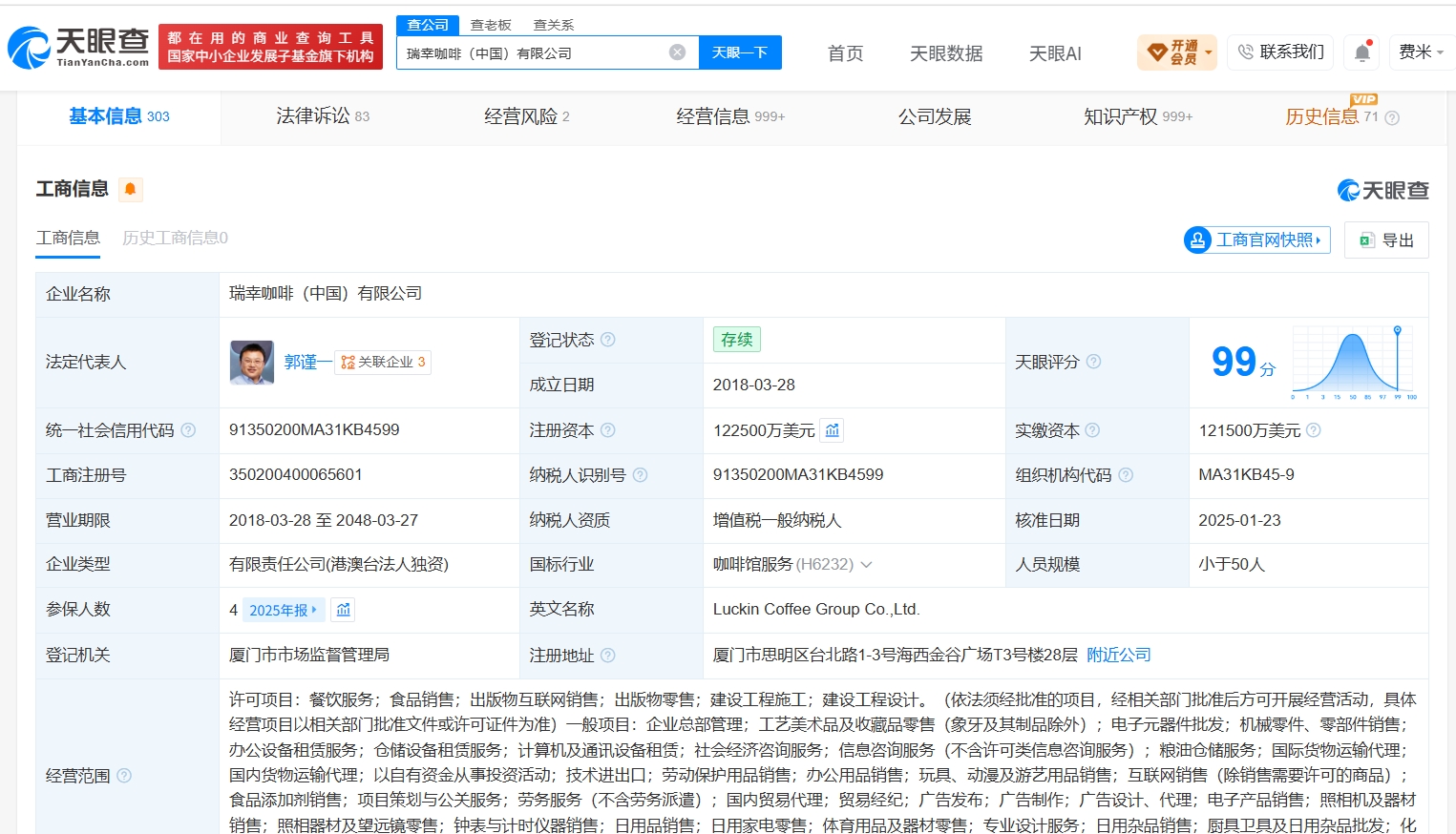Show help for 历史信息 tab
This screenshot has width=1456, height=834.
tap(1392, 118)
